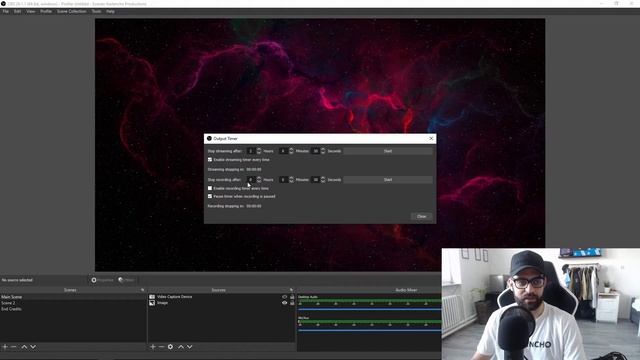Open the Profile menu

click(46, 11)
